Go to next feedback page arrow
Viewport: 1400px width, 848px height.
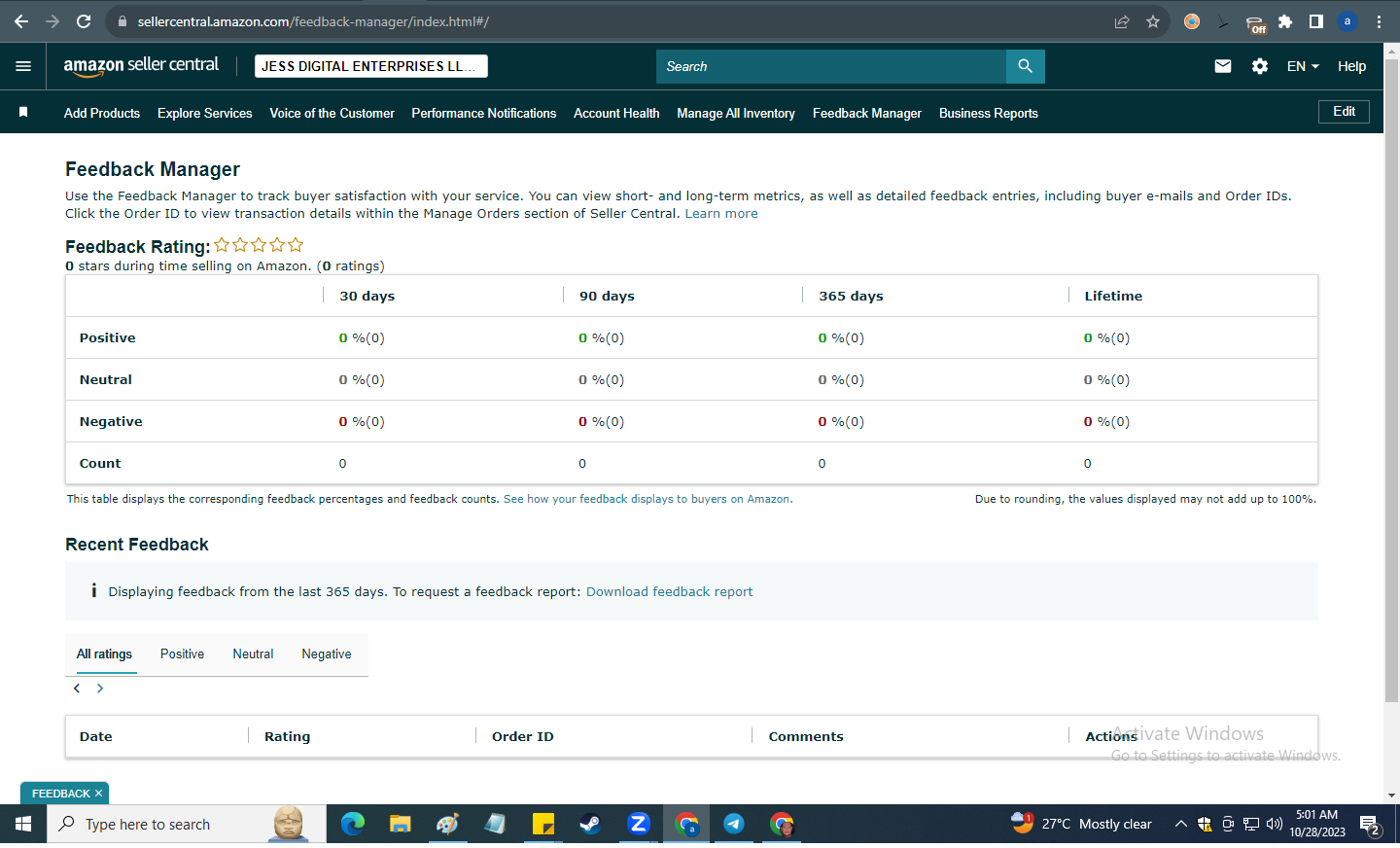click(x=99, y=689)
